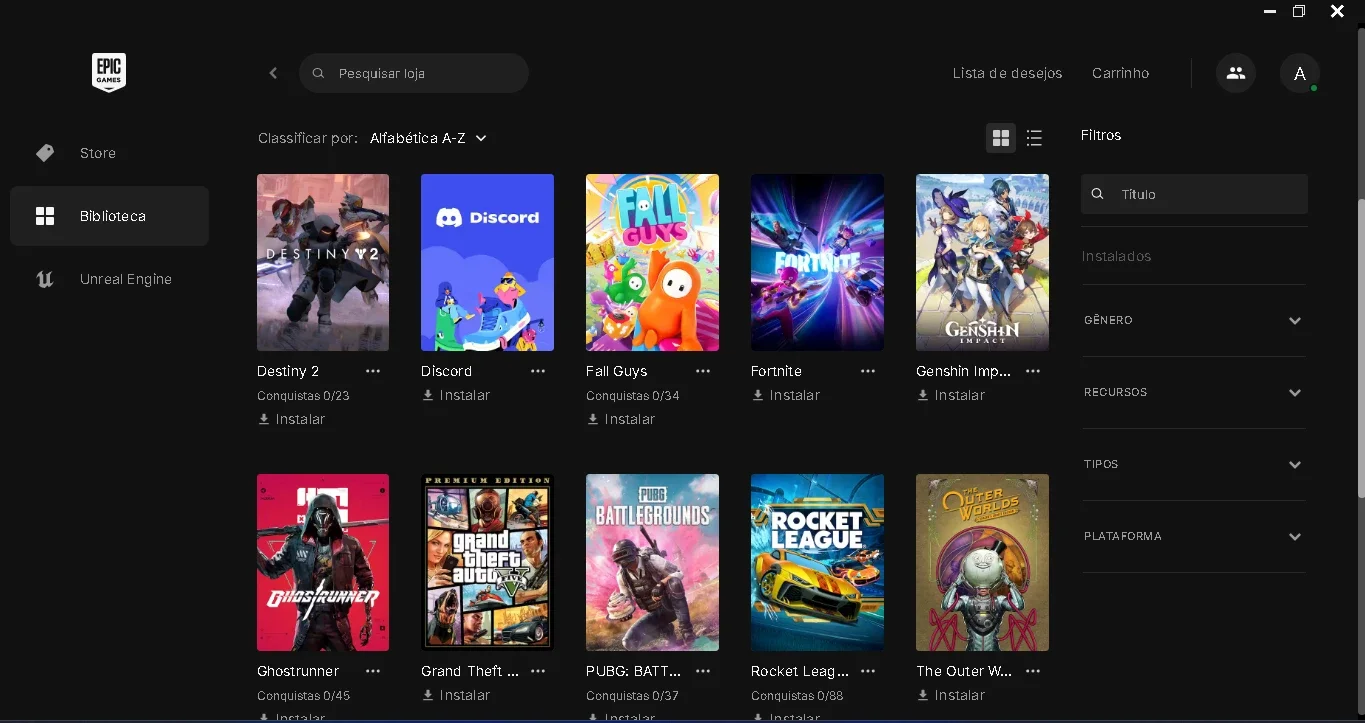The width and height of the screenshot is (1365, 723).
Task: Click the Ghostrunner title text
Action: (298, 671)
